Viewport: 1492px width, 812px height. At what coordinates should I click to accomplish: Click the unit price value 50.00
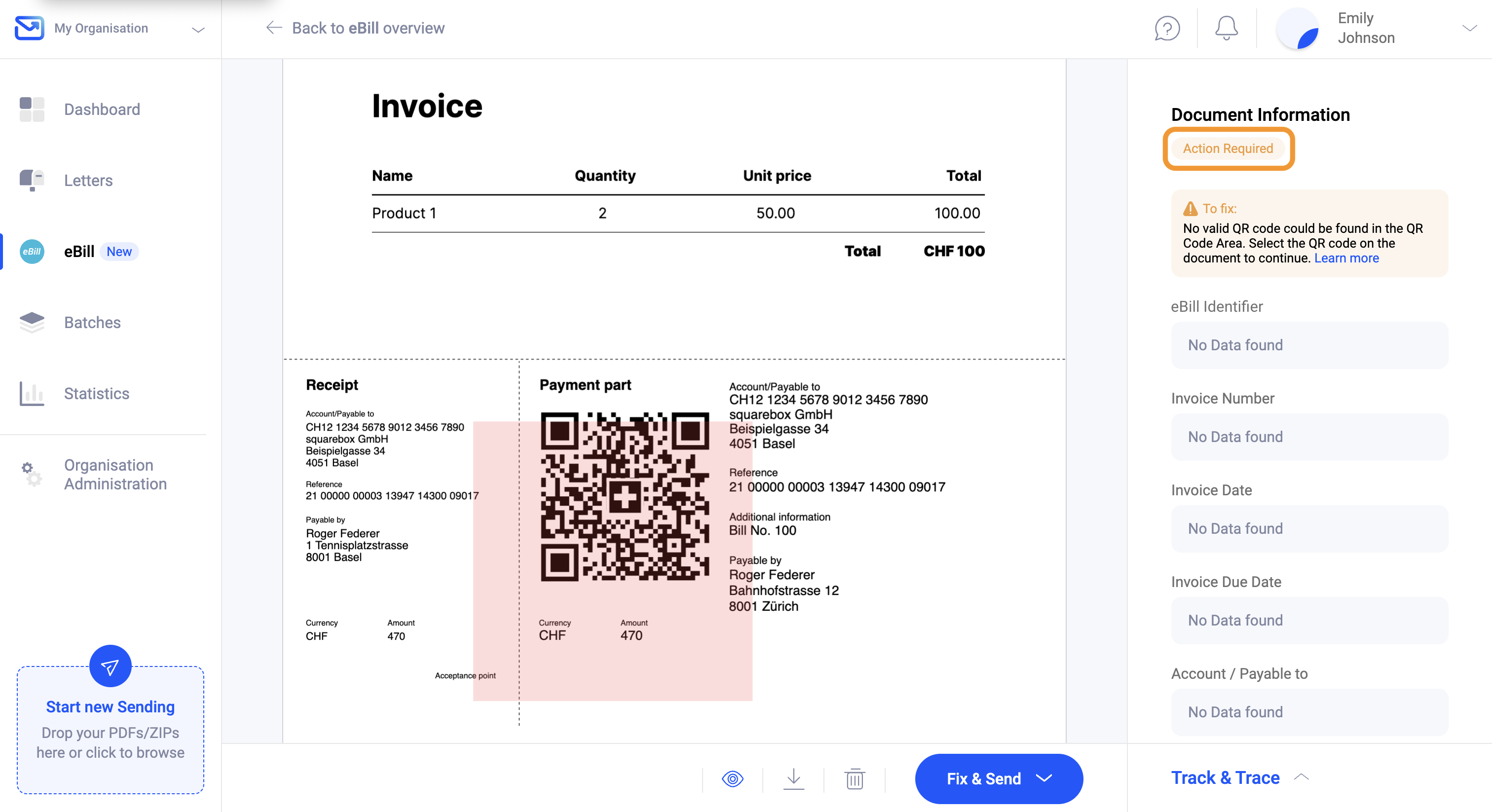coord(776,213)
